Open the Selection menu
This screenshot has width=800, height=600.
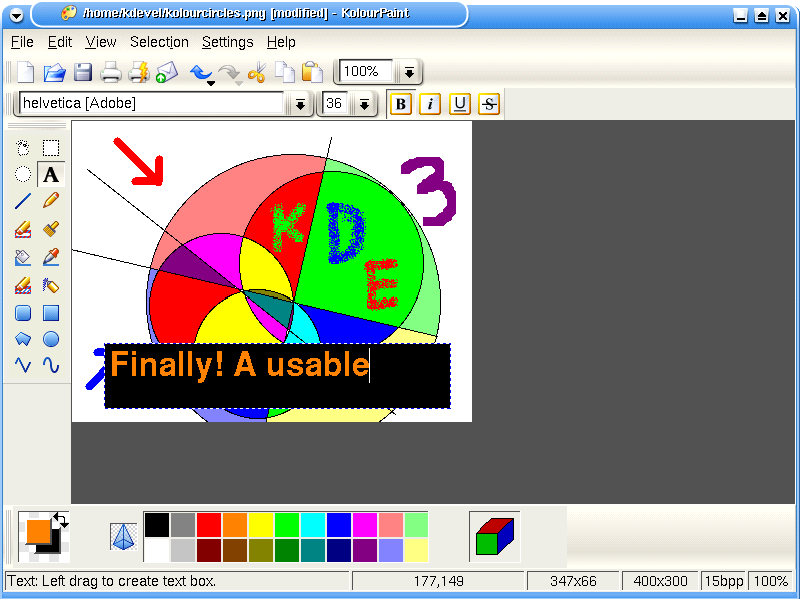159,42
